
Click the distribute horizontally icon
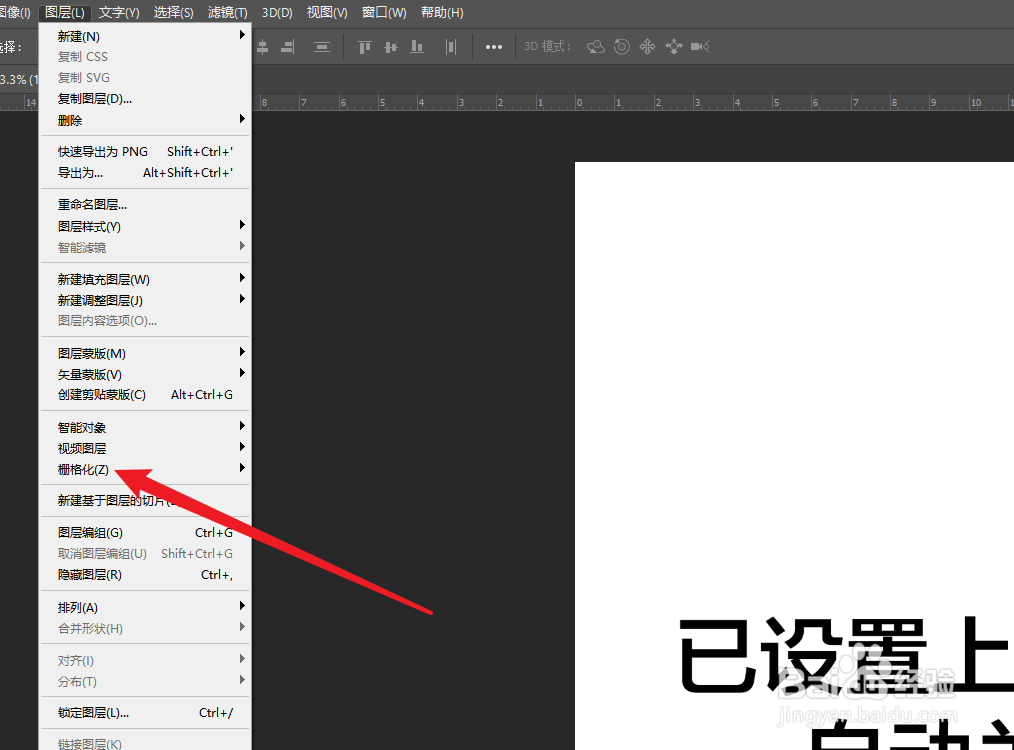(451, 47)
